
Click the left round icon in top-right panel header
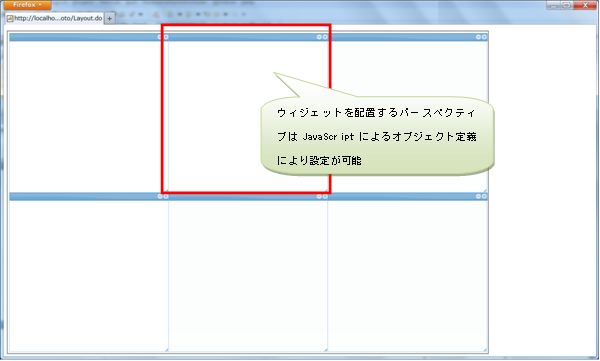(478, 37)
